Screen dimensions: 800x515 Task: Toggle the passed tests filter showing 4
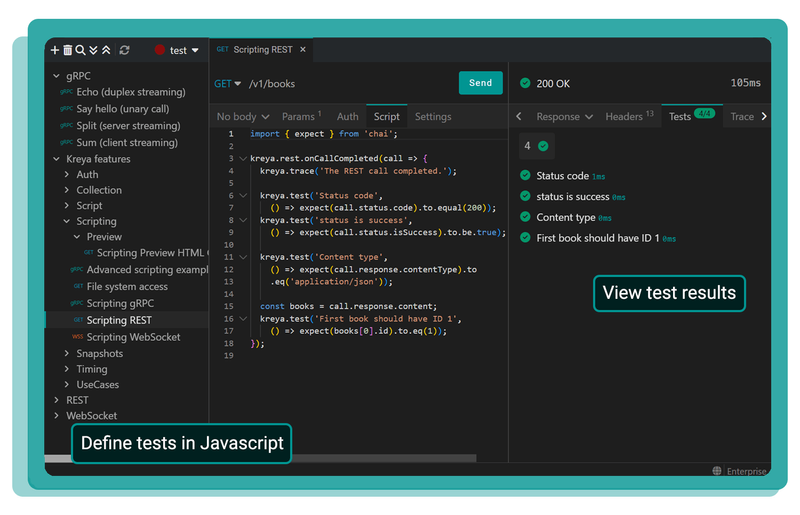click(x=537, y=146)
